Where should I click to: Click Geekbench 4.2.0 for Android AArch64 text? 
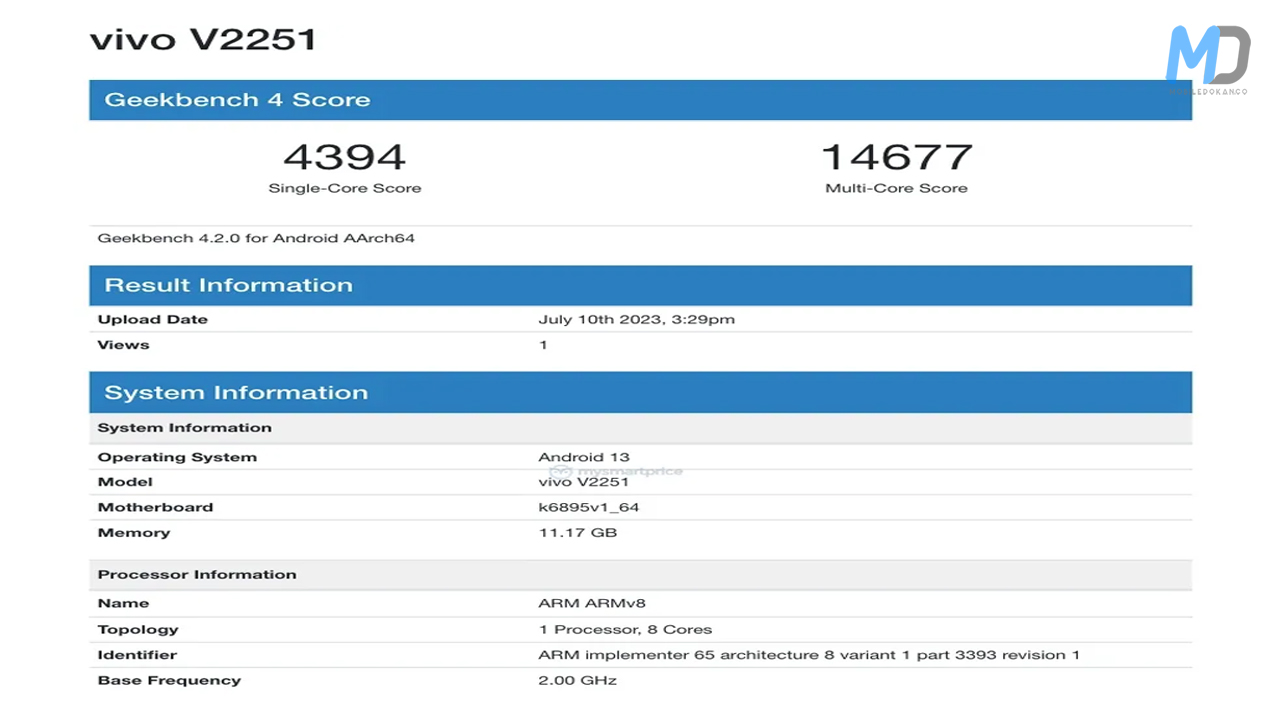click(x=256, y=238)
